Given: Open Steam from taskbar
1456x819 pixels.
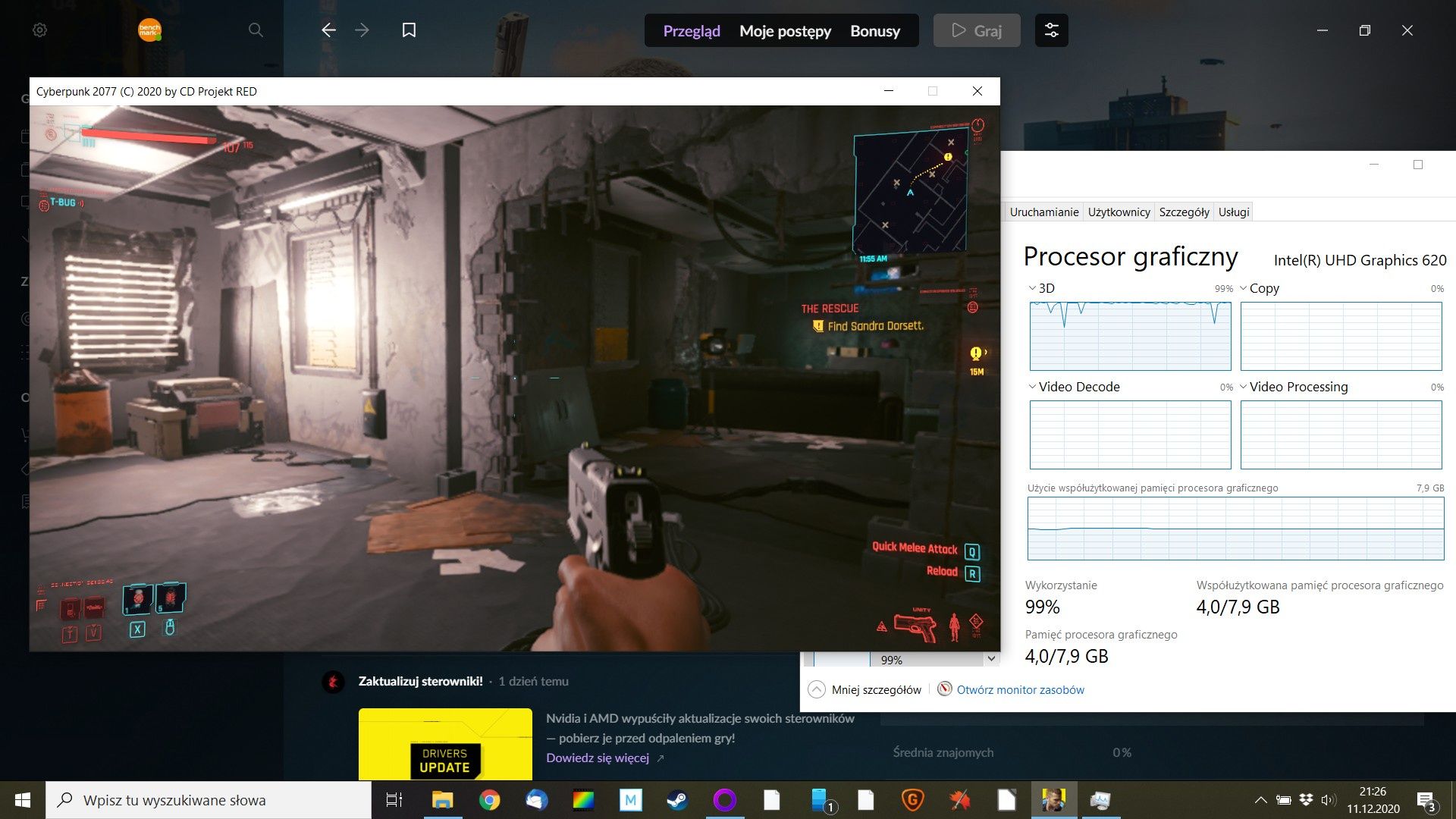Looking at the screenshot, I should pos(677,800).
